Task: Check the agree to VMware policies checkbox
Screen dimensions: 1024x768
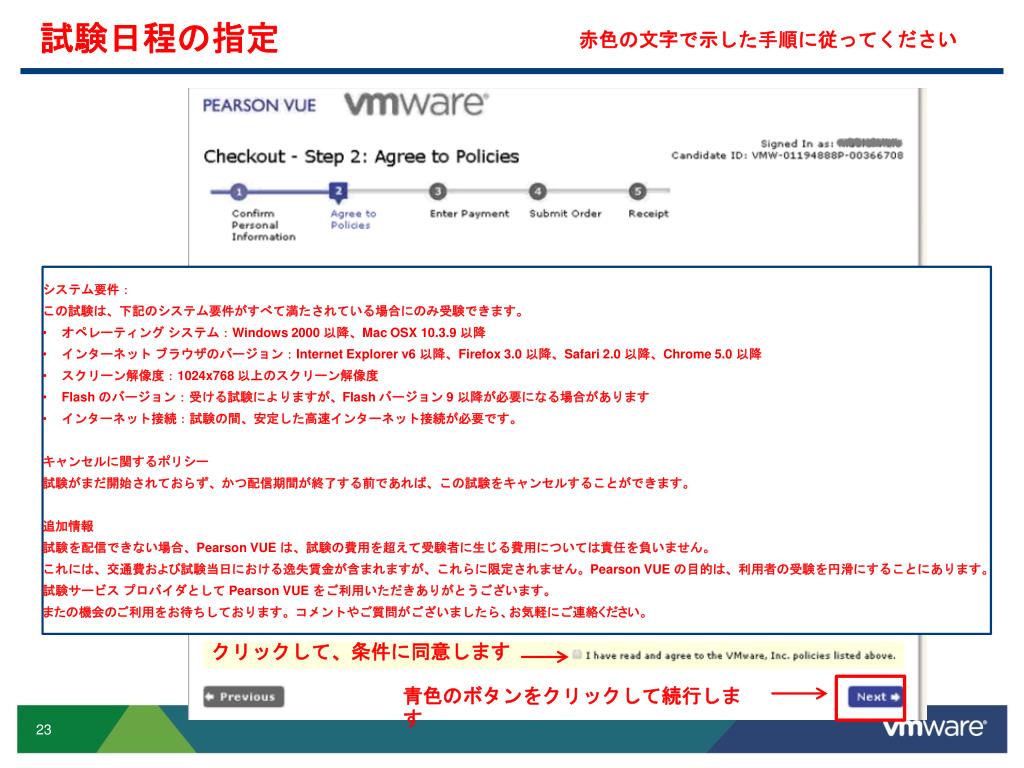Action: 577,654
